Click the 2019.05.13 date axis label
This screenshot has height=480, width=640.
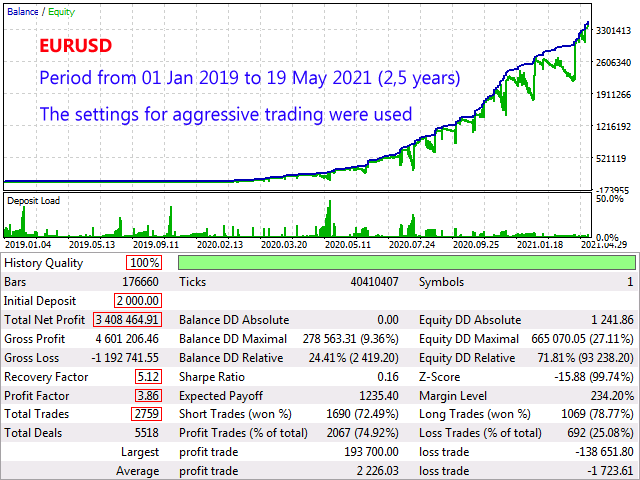pos(92,244)
